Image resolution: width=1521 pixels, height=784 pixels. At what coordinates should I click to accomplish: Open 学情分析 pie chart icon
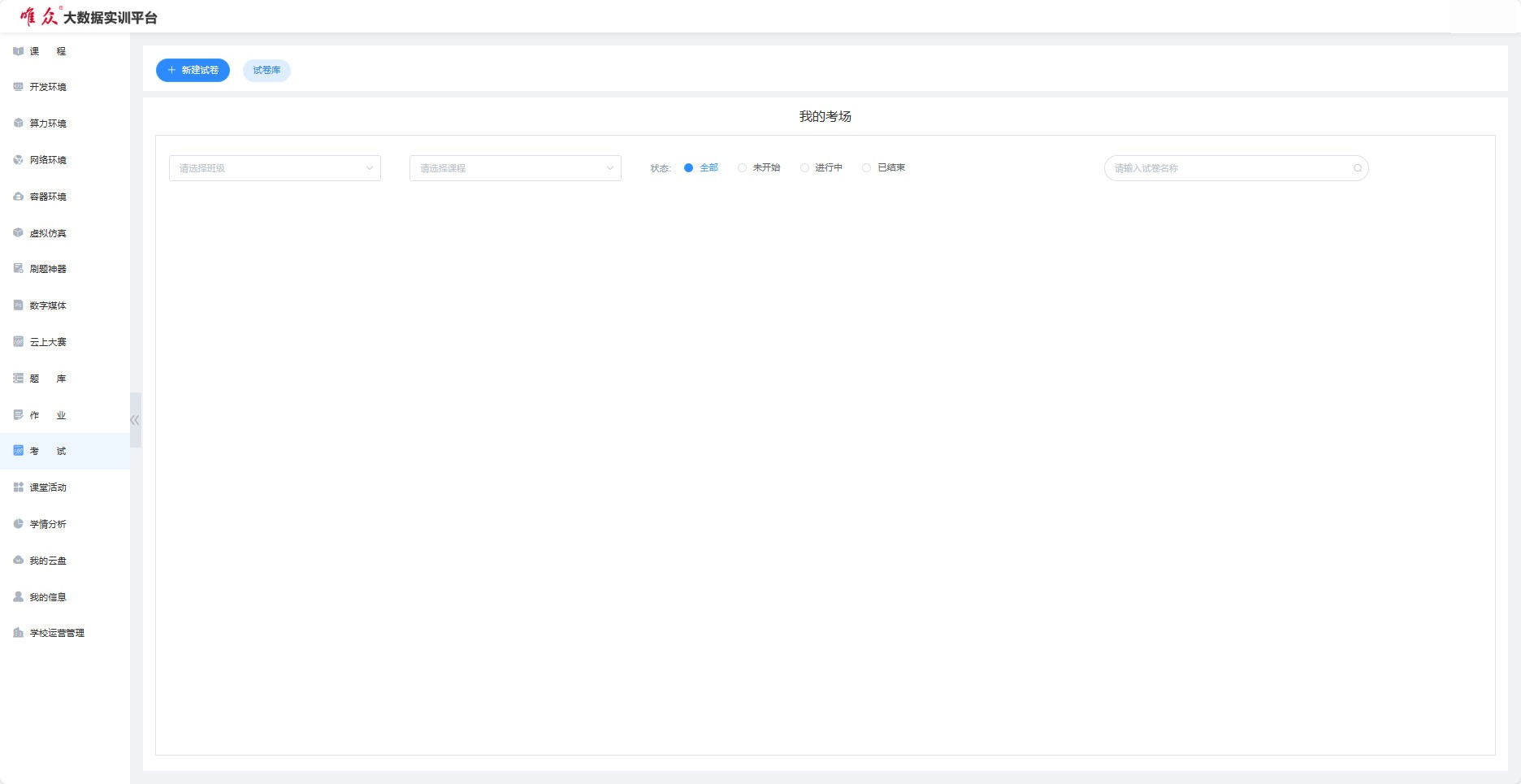point(18,524)
